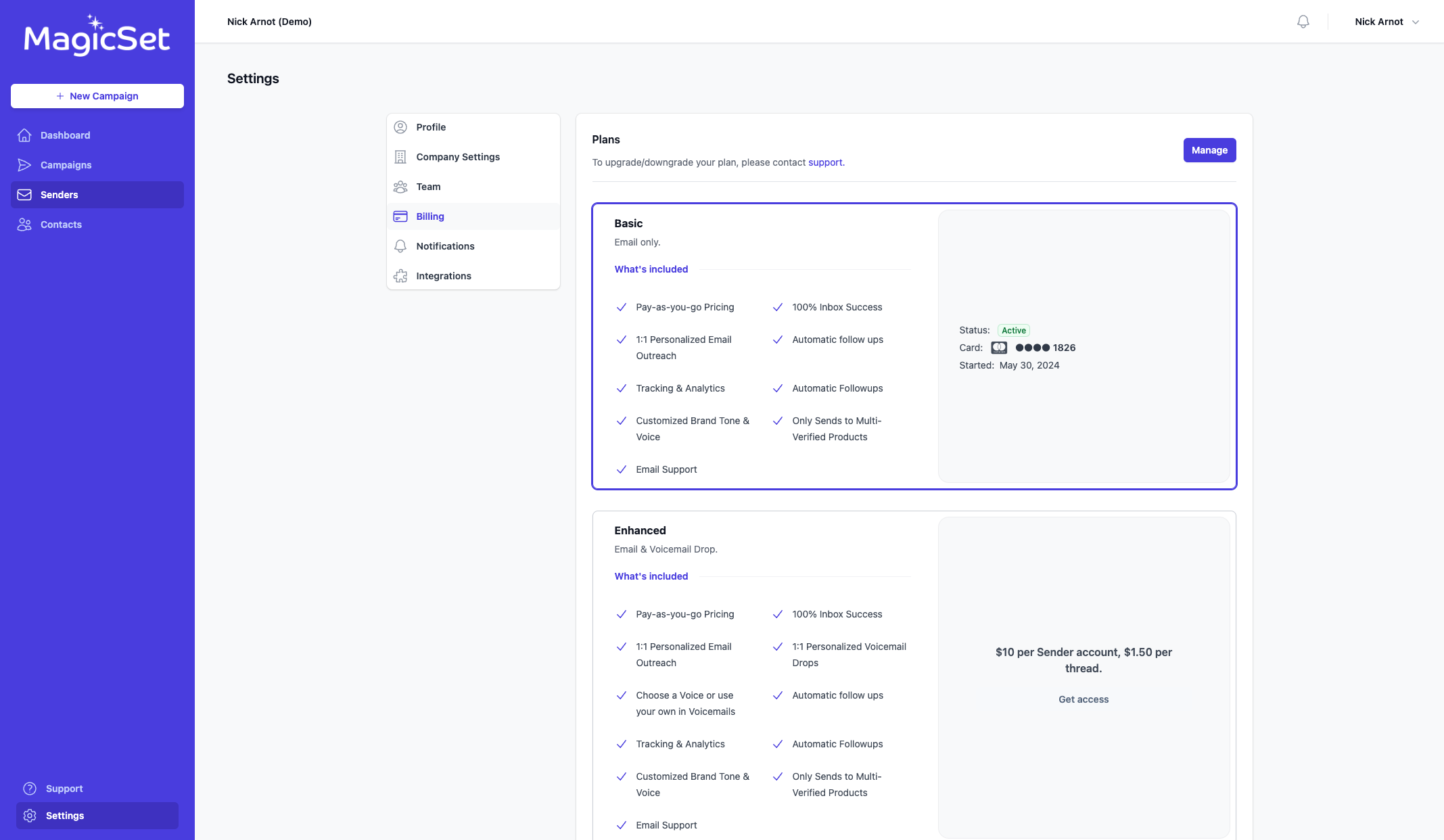The height and width of the screenshot is (840, 1444).
Task: Click the Manage plans button
Action: tap(1209, 150)
